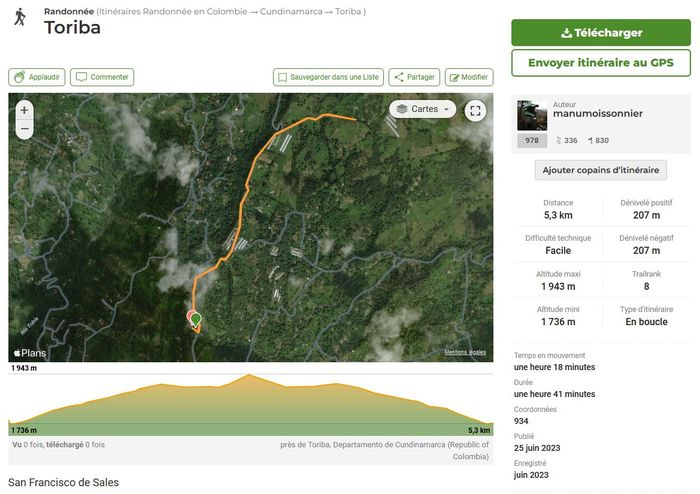This screenshot has height=494, width=700.
Task: Share the trail via Partager
Action: 414,77
